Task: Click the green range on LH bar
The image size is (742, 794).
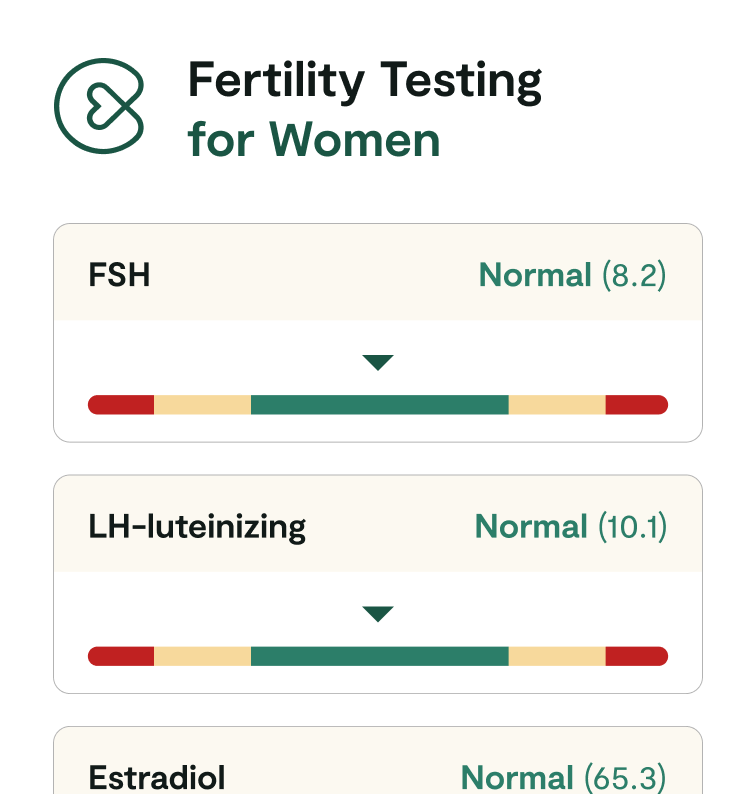Action: 380,656
